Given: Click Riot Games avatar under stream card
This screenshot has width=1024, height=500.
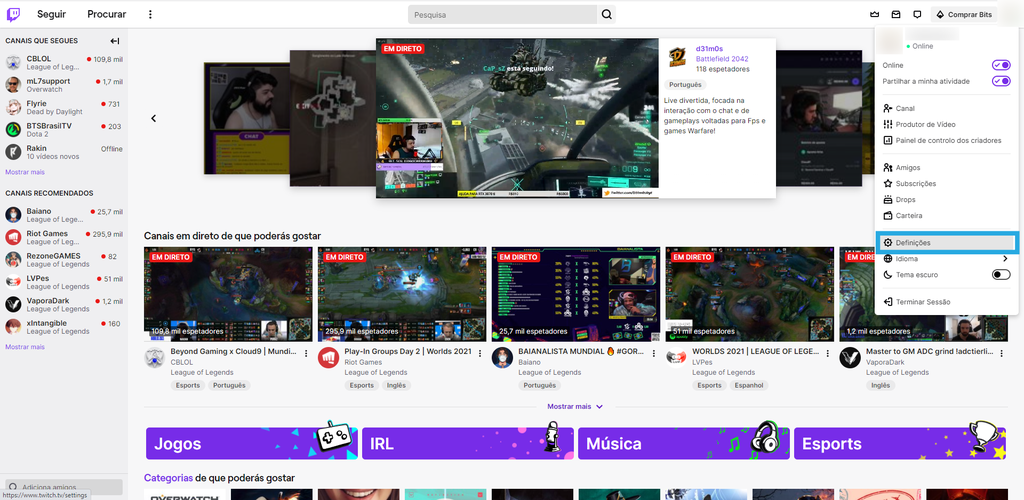Looking at the screenshot, I should click(x=328, y=357).
